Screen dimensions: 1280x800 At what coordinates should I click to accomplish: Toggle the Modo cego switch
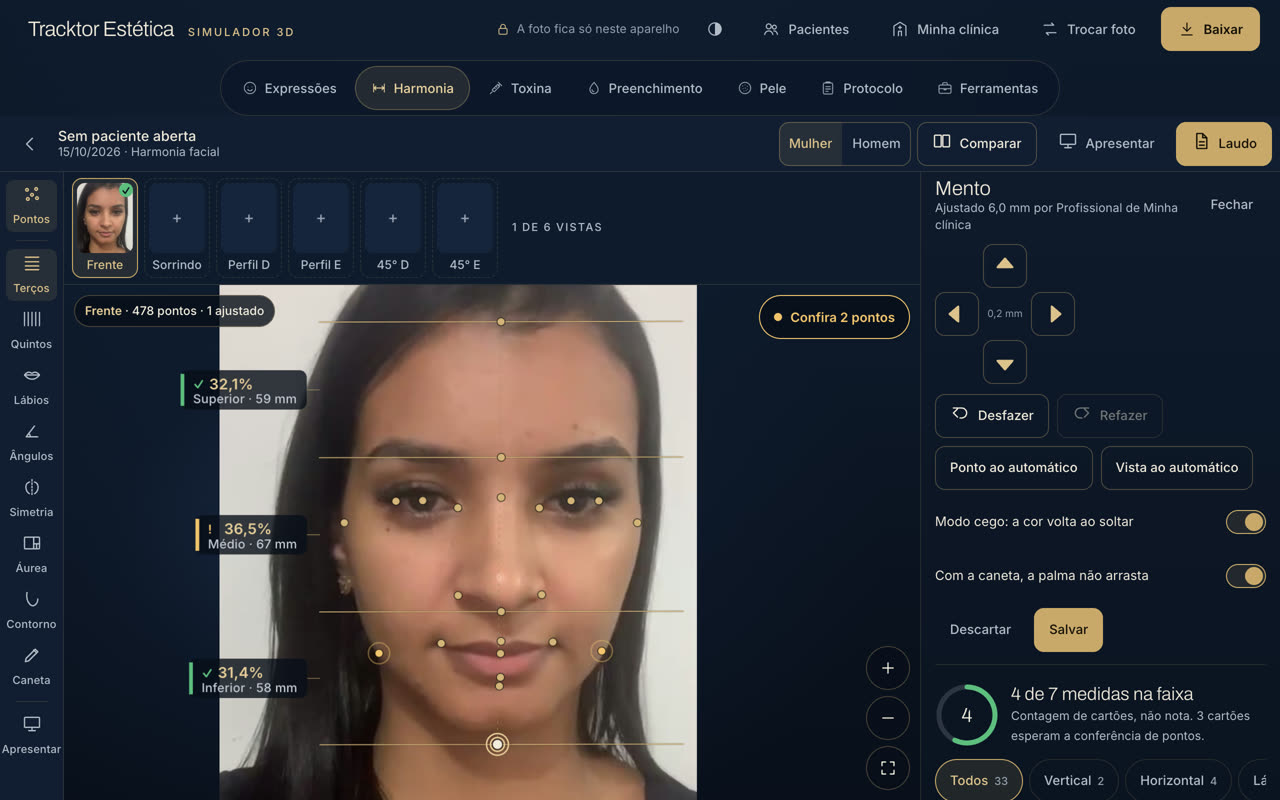point(1246,522)
